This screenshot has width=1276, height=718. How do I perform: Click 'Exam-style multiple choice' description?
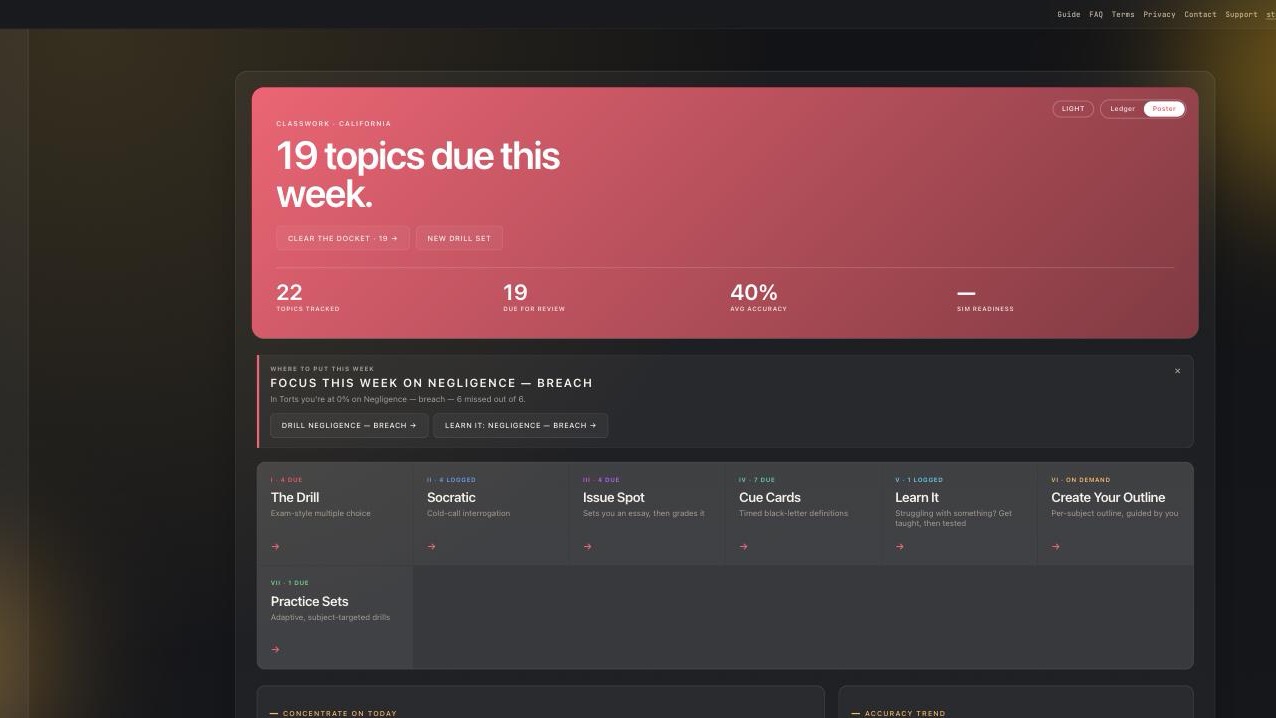click(x=321, y=514)
